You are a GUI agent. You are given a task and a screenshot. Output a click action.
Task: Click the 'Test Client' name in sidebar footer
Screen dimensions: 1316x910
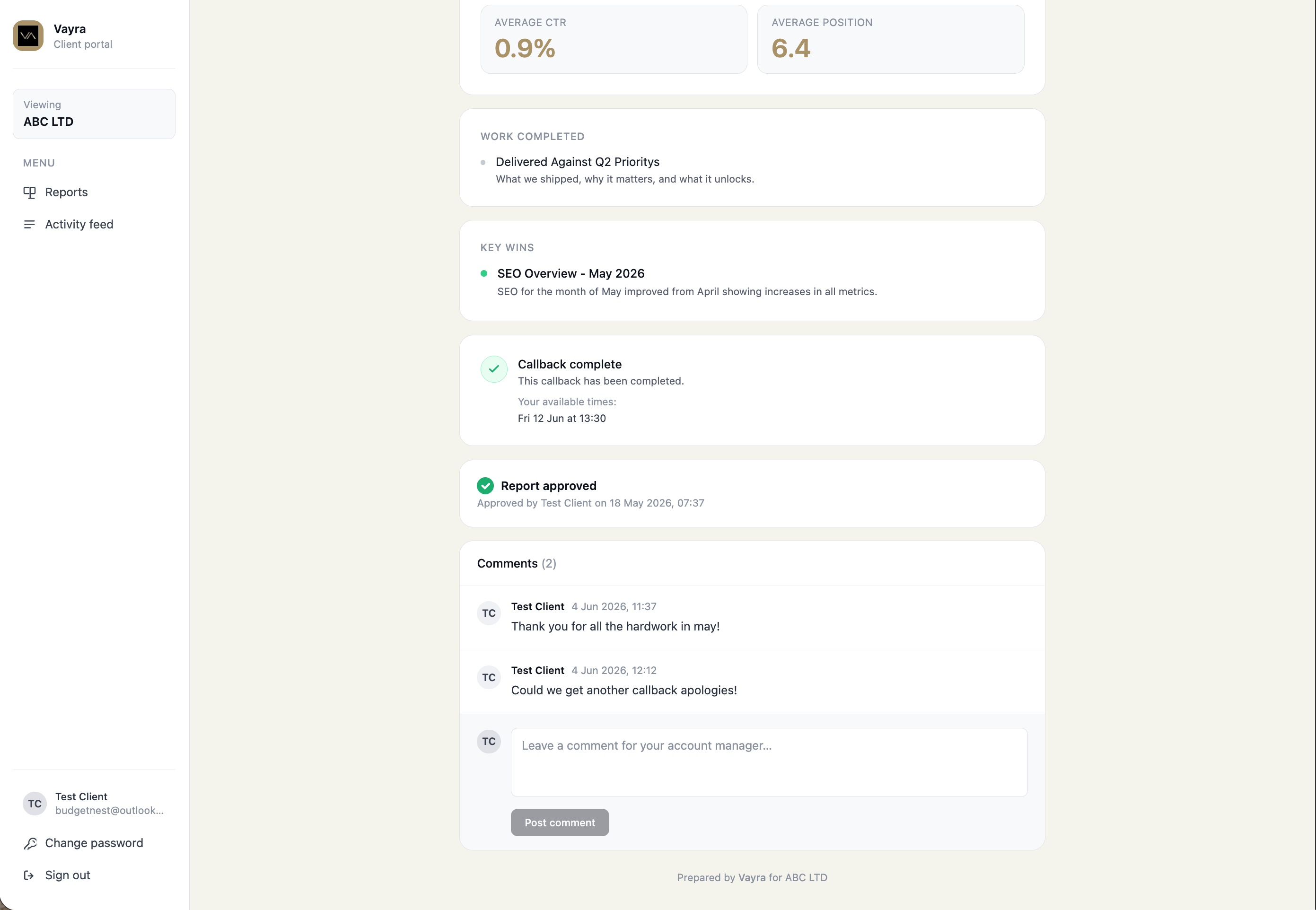81,796
